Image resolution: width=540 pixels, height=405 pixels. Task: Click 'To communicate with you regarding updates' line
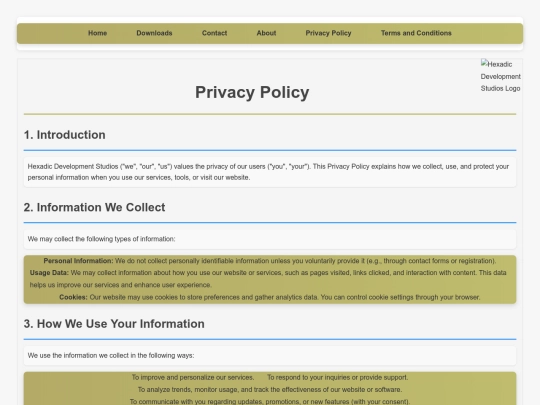pyautogui.click(x=270, y=401)
